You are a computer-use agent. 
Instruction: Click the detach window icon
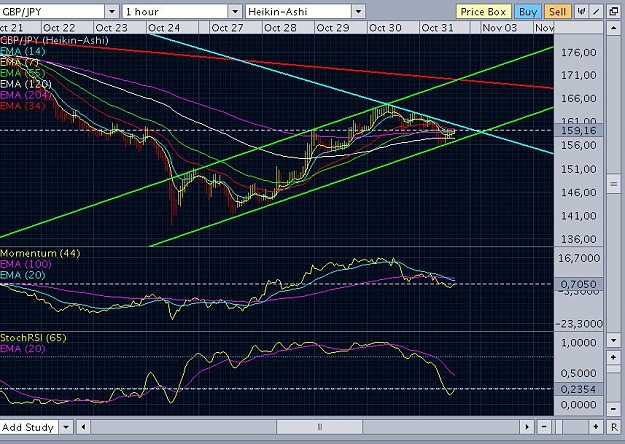click(x=614, y=12)
